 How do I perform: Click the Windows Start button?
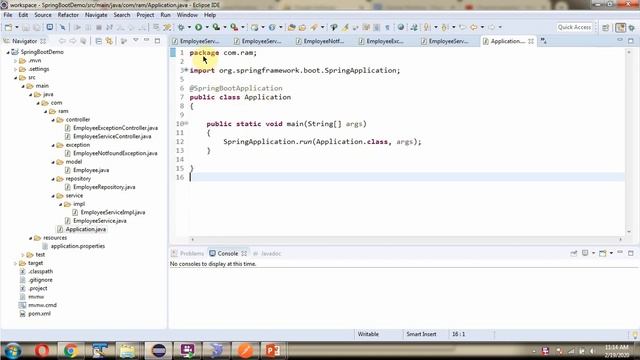click(12, 351)
